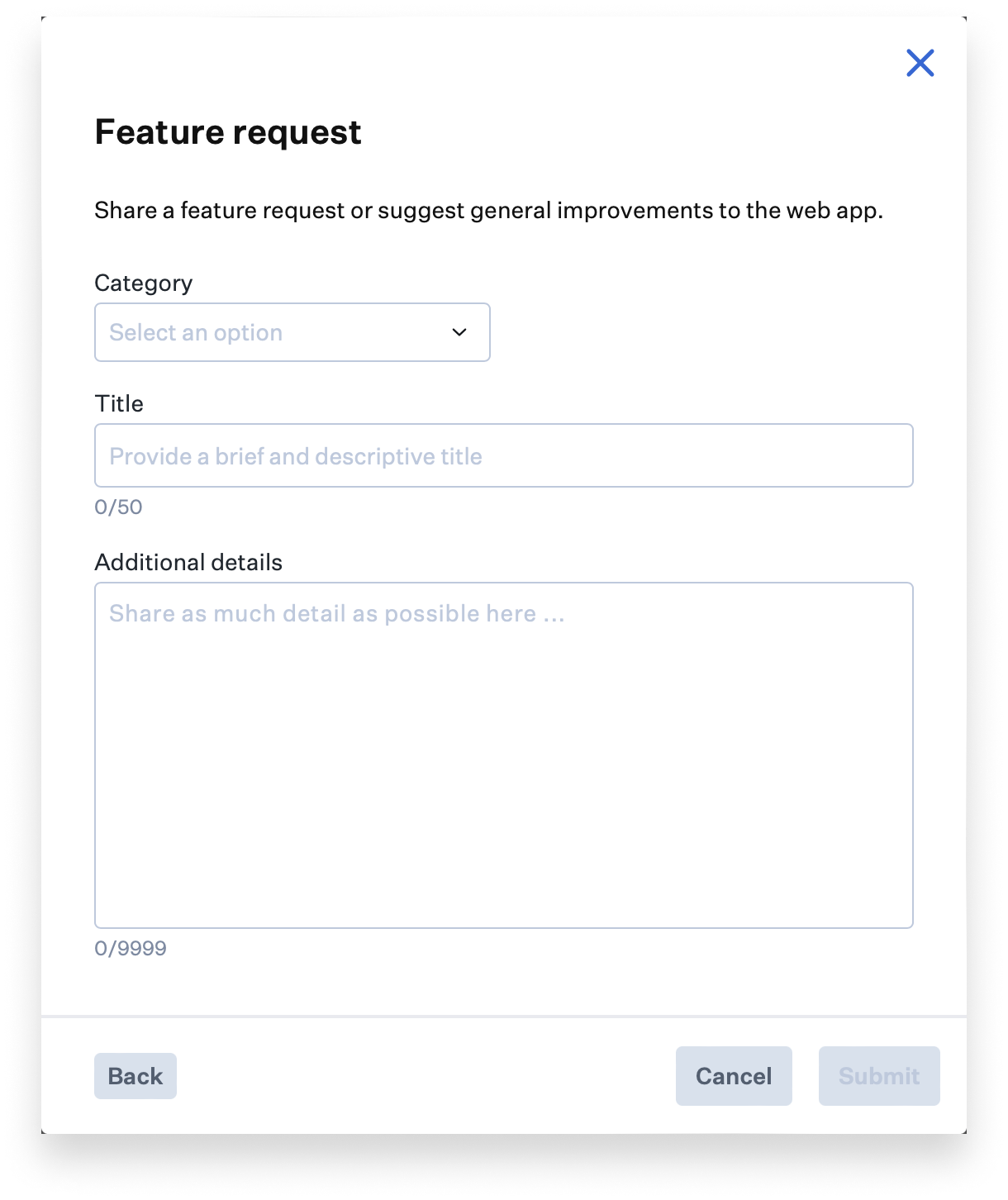The width and height of the screenshot is (1008, 1200).
Task: Click the 'Select an option' placeholder text
Action: [196, 332]
